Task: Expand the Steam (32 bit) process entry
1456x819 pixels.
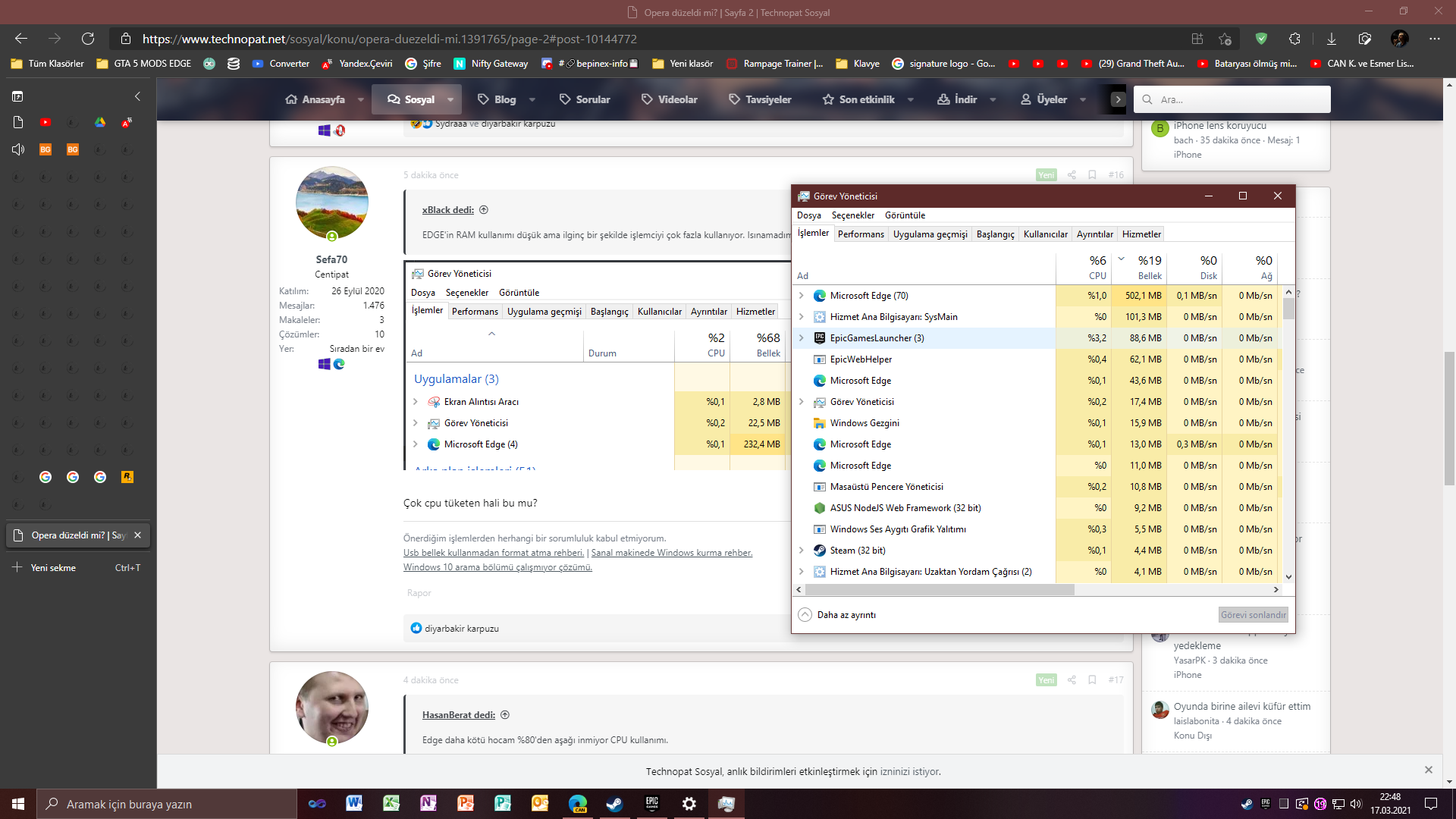Action: [802, 551]
